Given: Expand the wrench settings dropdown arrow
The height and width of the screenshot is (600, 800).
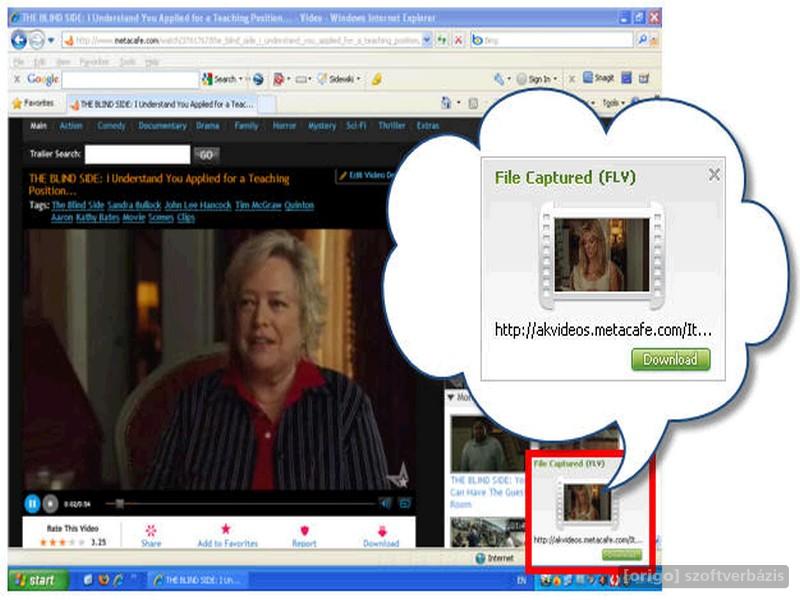Looking at the screenshot, I should coord(509,79).
